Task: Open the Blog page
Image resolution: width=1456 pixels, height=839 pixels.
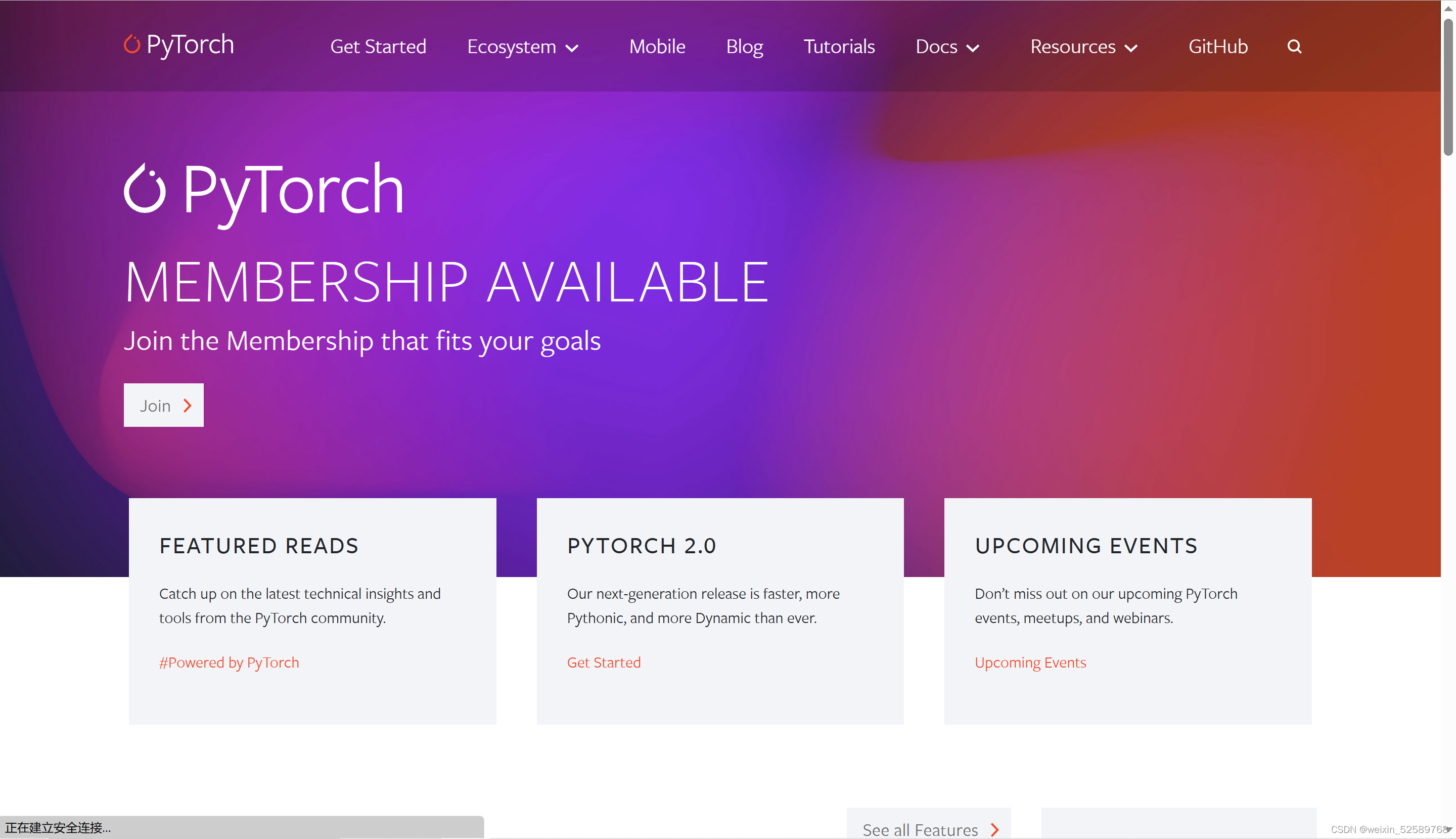Action: tap(744, 47)
